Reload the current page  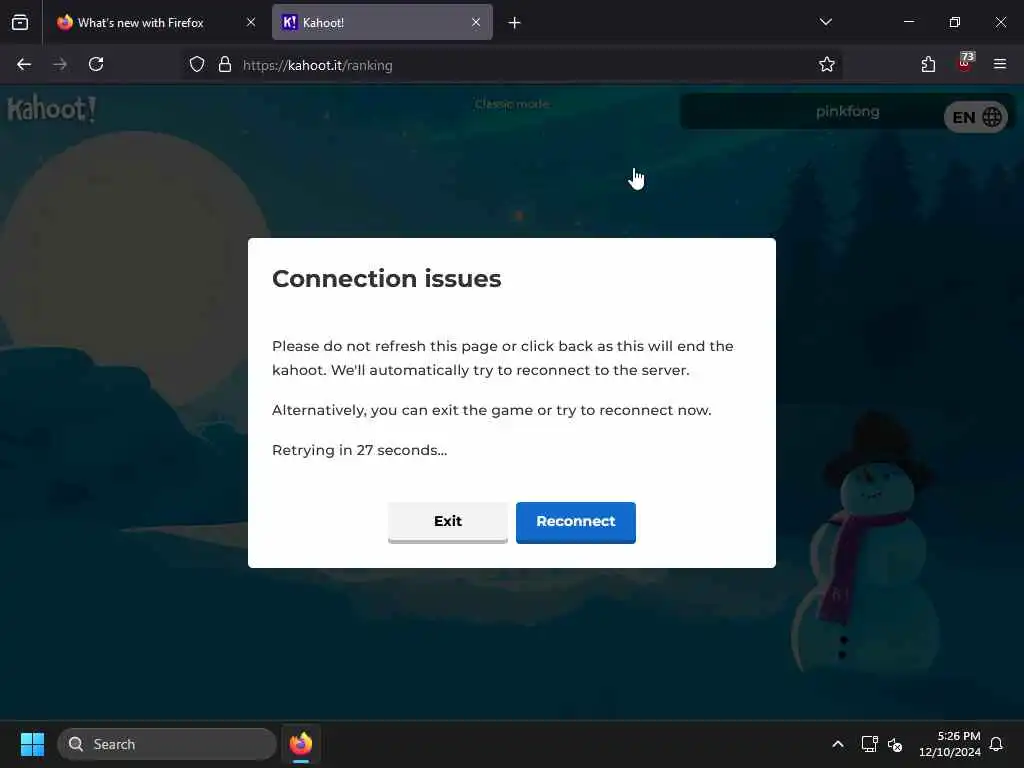[x=96, y=64]
